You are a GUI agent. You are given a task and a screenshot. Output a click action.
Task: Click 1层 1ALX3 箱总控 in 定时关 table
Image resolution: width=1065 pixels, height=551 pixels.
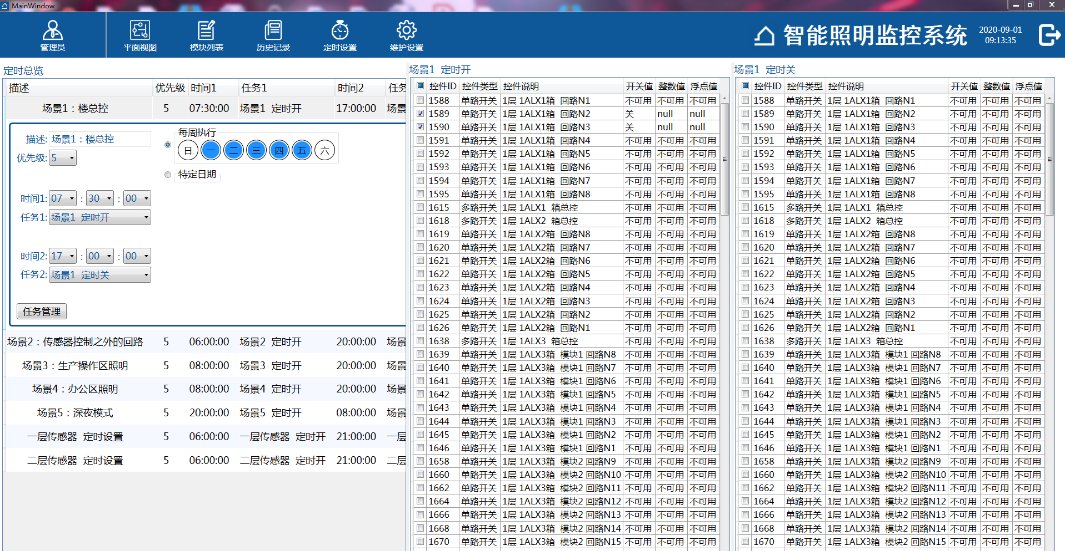(x=865, y=341)
